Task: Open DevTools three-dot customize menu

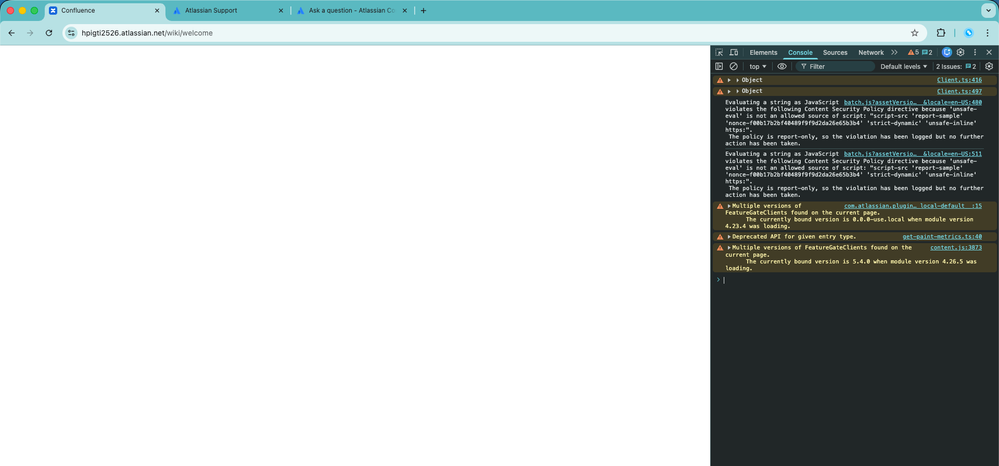Action: [975, 52]
